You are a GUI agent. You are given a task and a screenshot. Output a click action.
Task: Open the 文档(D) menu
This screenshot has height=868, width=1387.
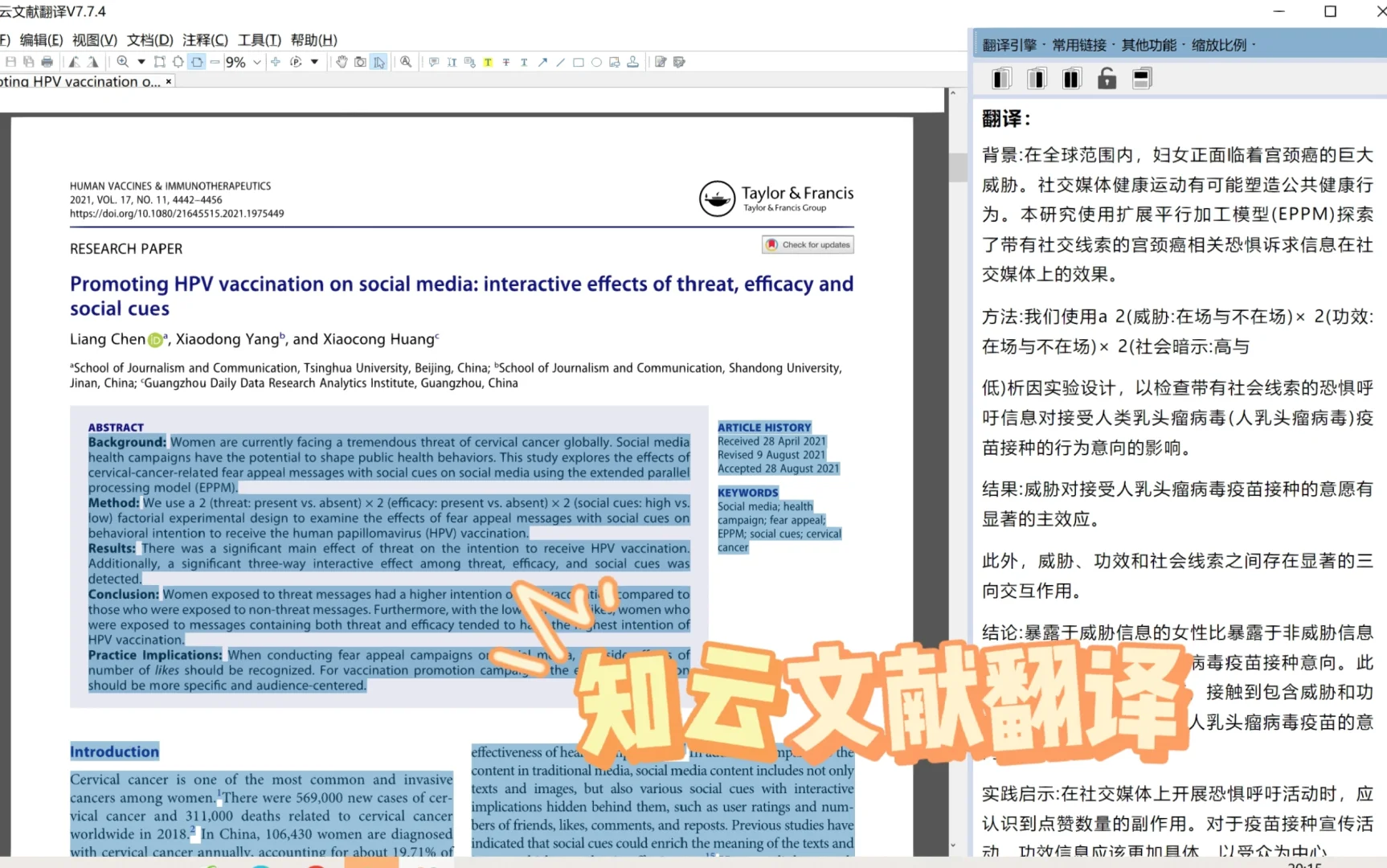pyautogui.click(x=150, y=39)
